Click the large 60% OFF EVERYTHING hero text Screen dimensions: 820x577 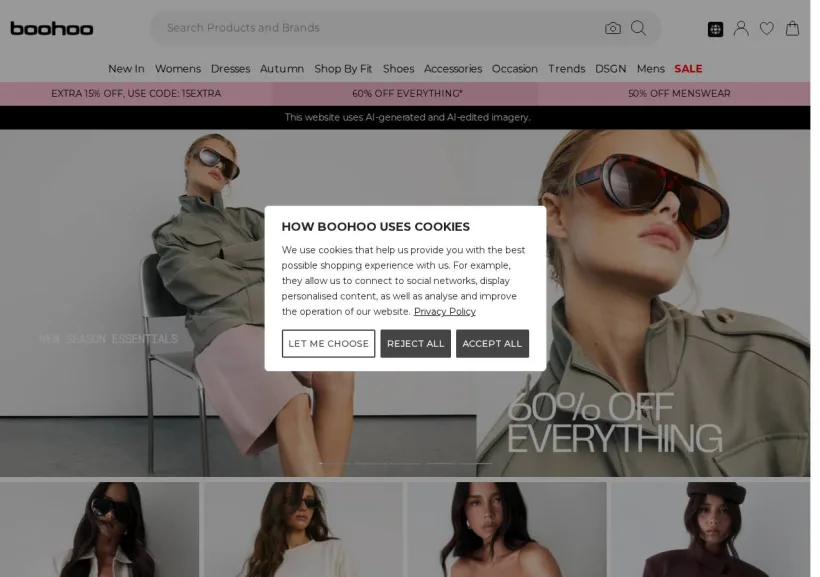click(615, 422)
